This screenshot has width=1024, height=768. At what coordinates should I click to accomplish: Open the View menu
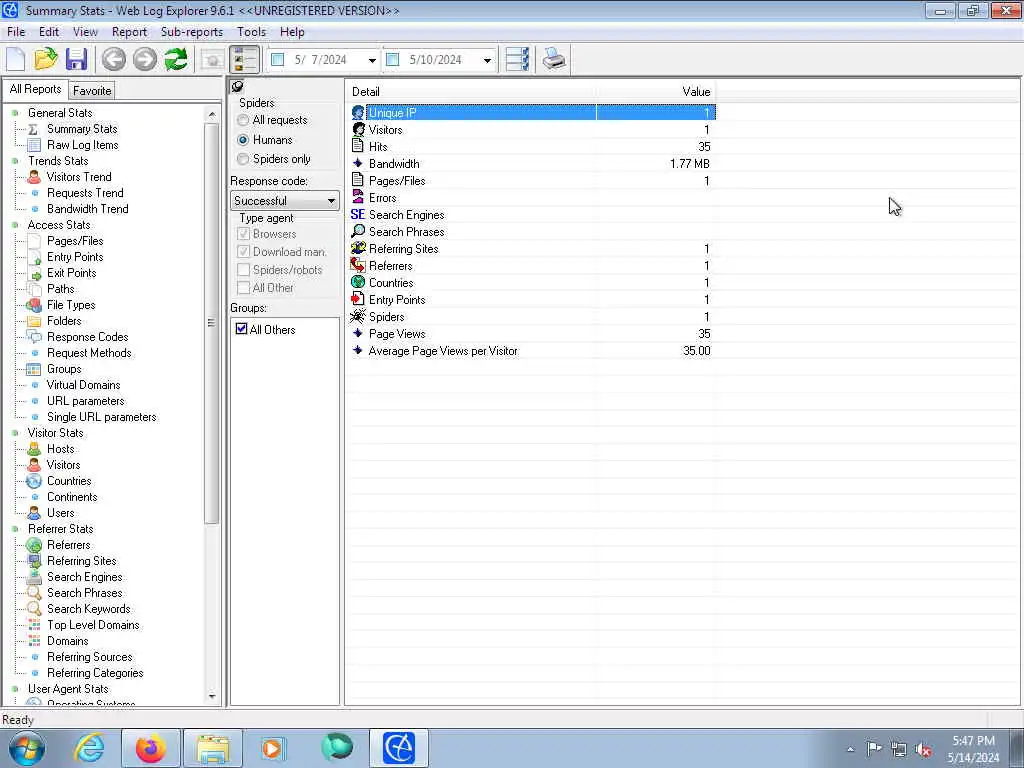click(85, 32)
